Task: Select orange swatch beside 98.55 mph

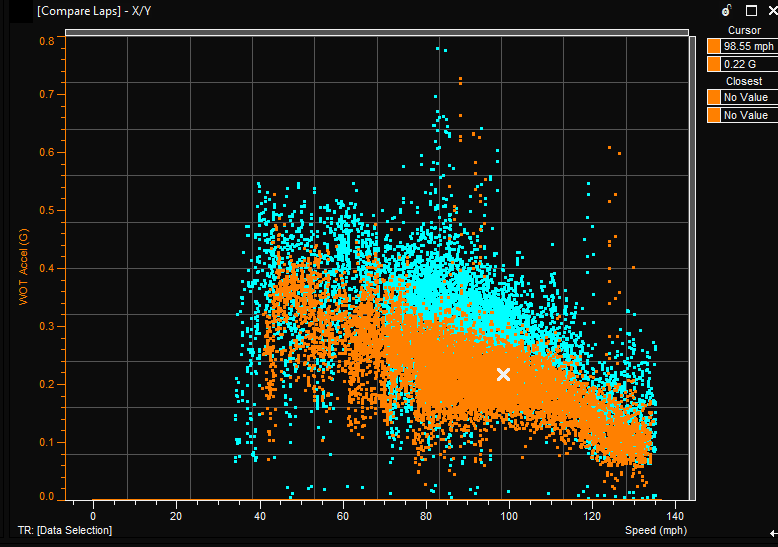Action: (714, 46)
